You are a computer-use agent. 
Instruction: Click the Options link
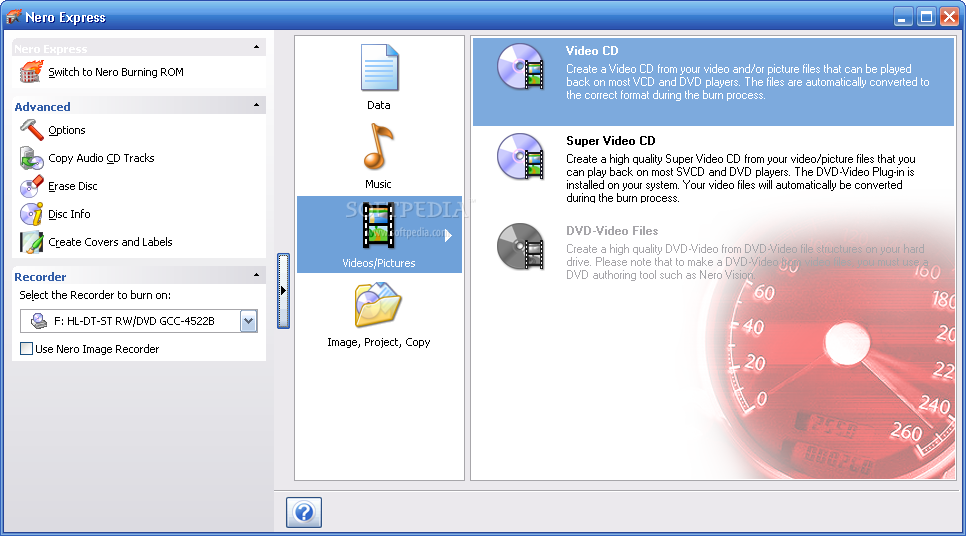tap(67, 130)
